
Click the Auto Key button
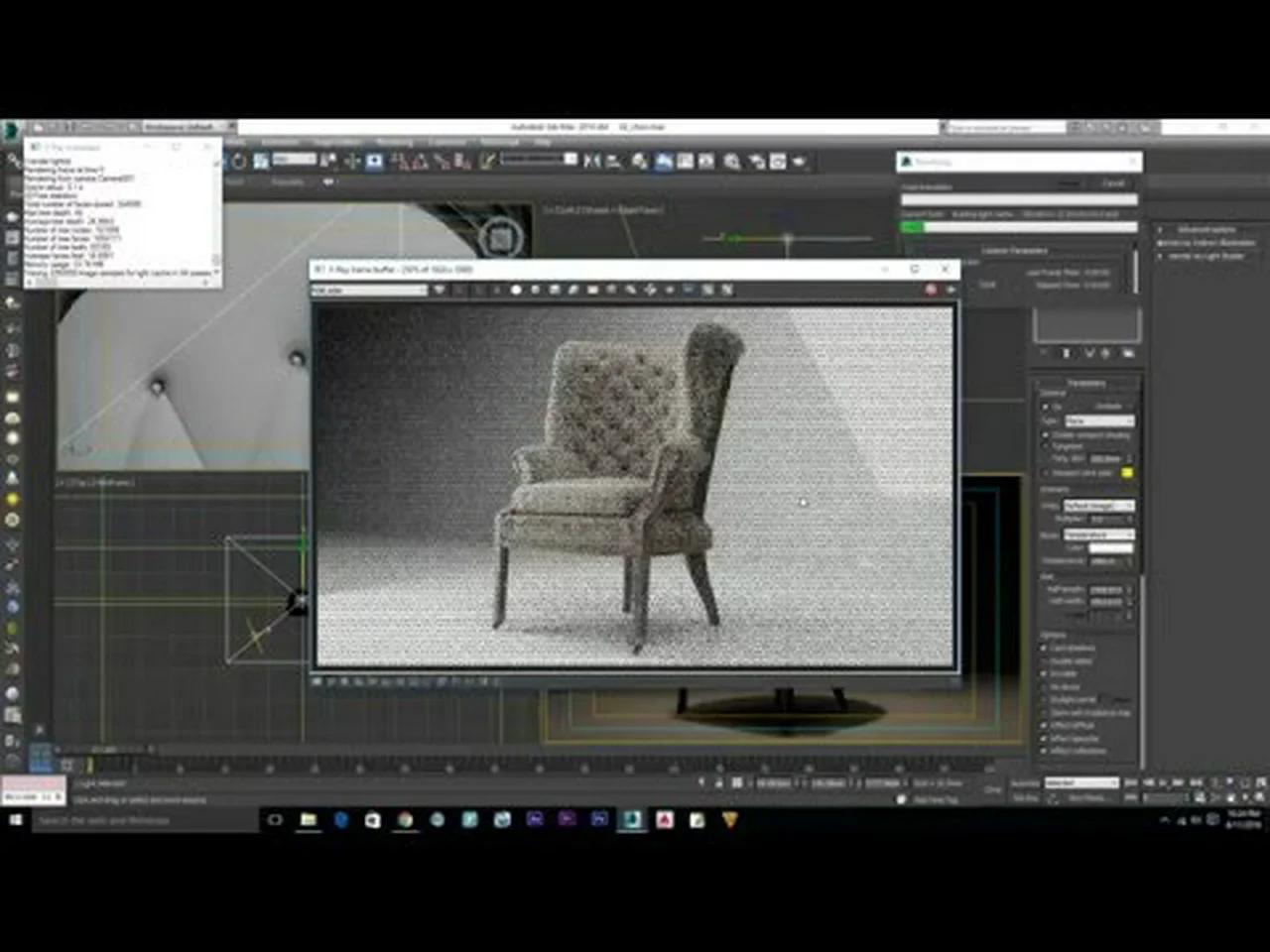point(1025,782)
